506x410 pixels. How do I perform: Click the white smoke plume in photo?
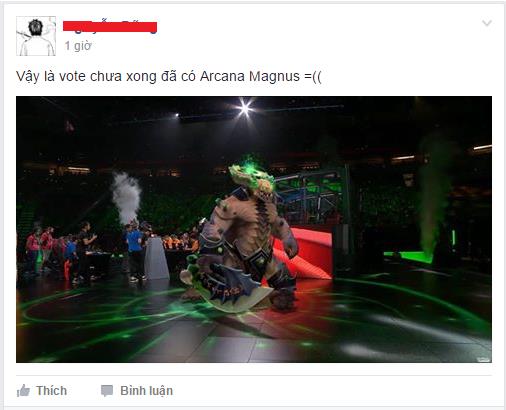(x=127, y=197)
